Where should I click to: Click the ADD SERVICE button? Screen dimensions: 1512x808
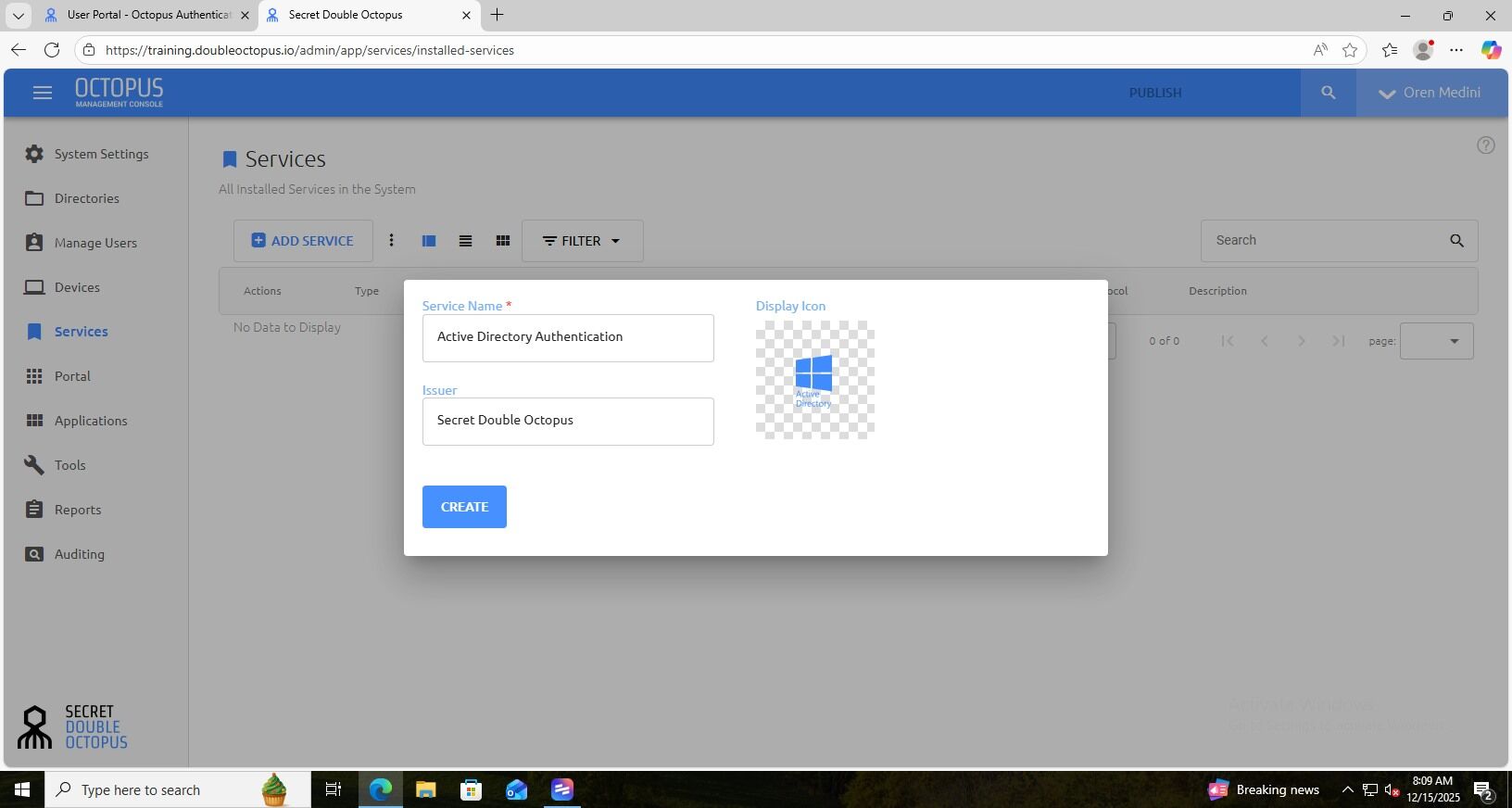click(x=303, y=241)
